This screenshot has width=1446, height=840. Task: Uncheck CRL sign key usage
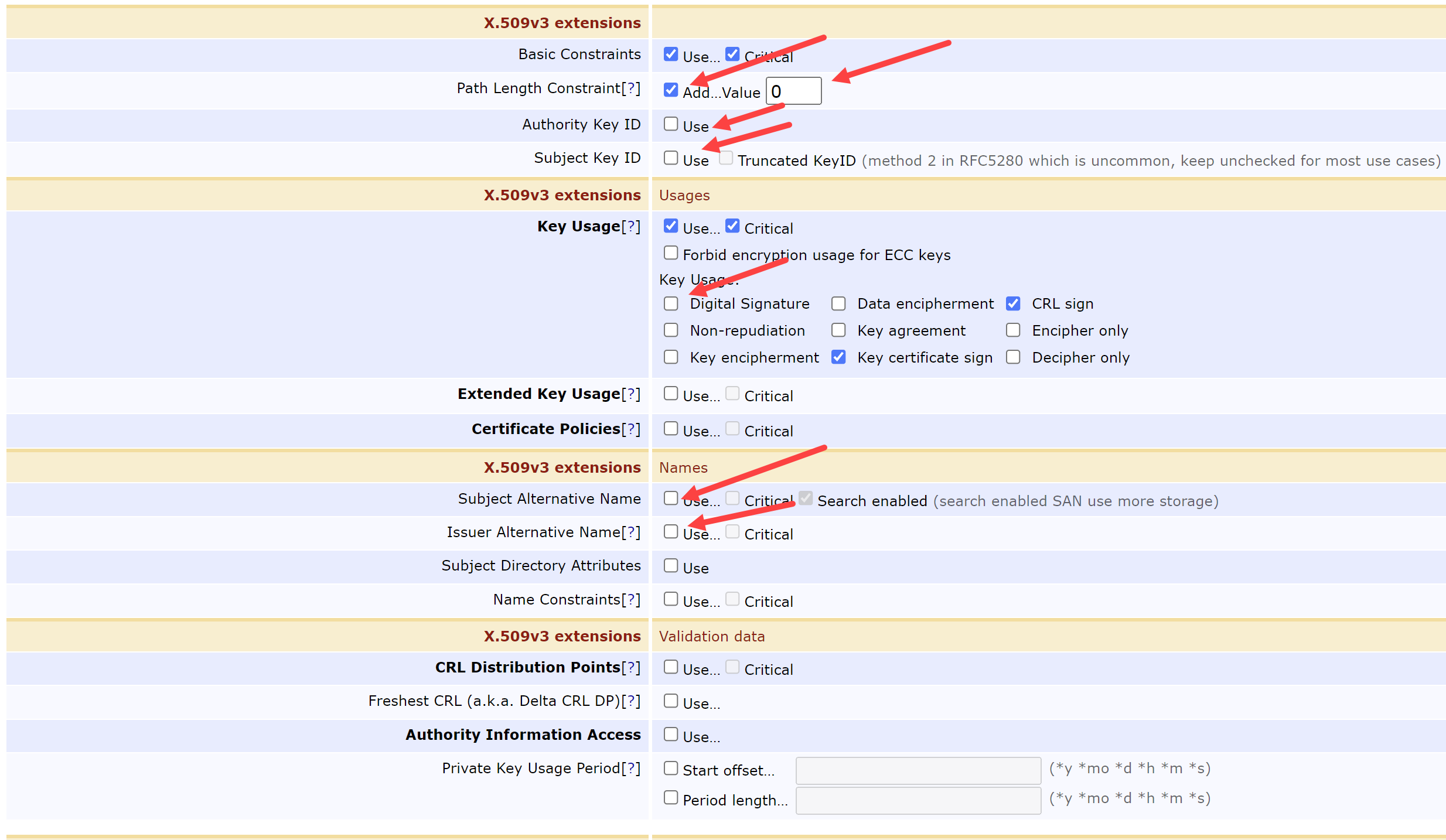tap(1013, 303)
